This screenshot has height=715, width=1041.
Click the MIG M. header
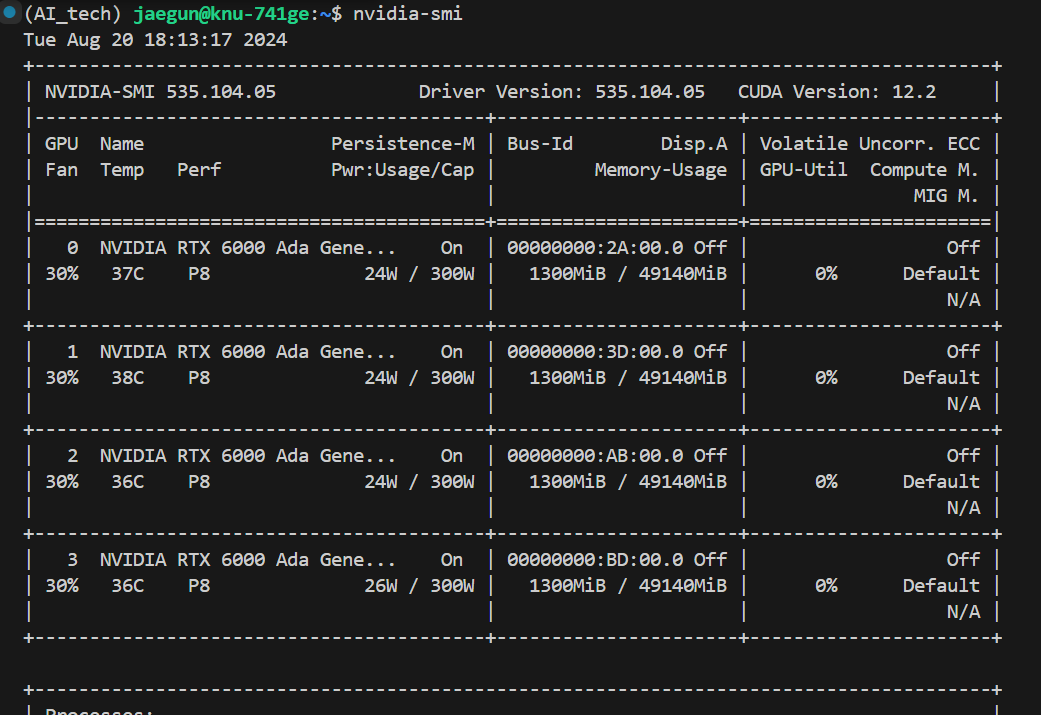(946, 196)
